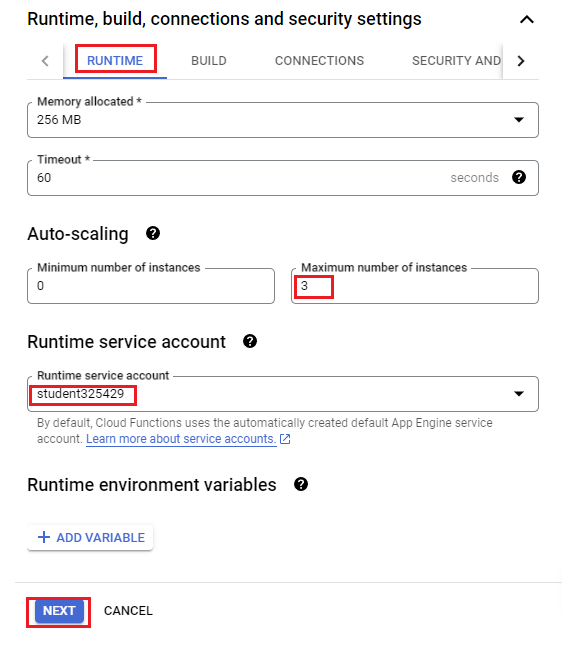Open the Memory allocated dropdown

283,120
